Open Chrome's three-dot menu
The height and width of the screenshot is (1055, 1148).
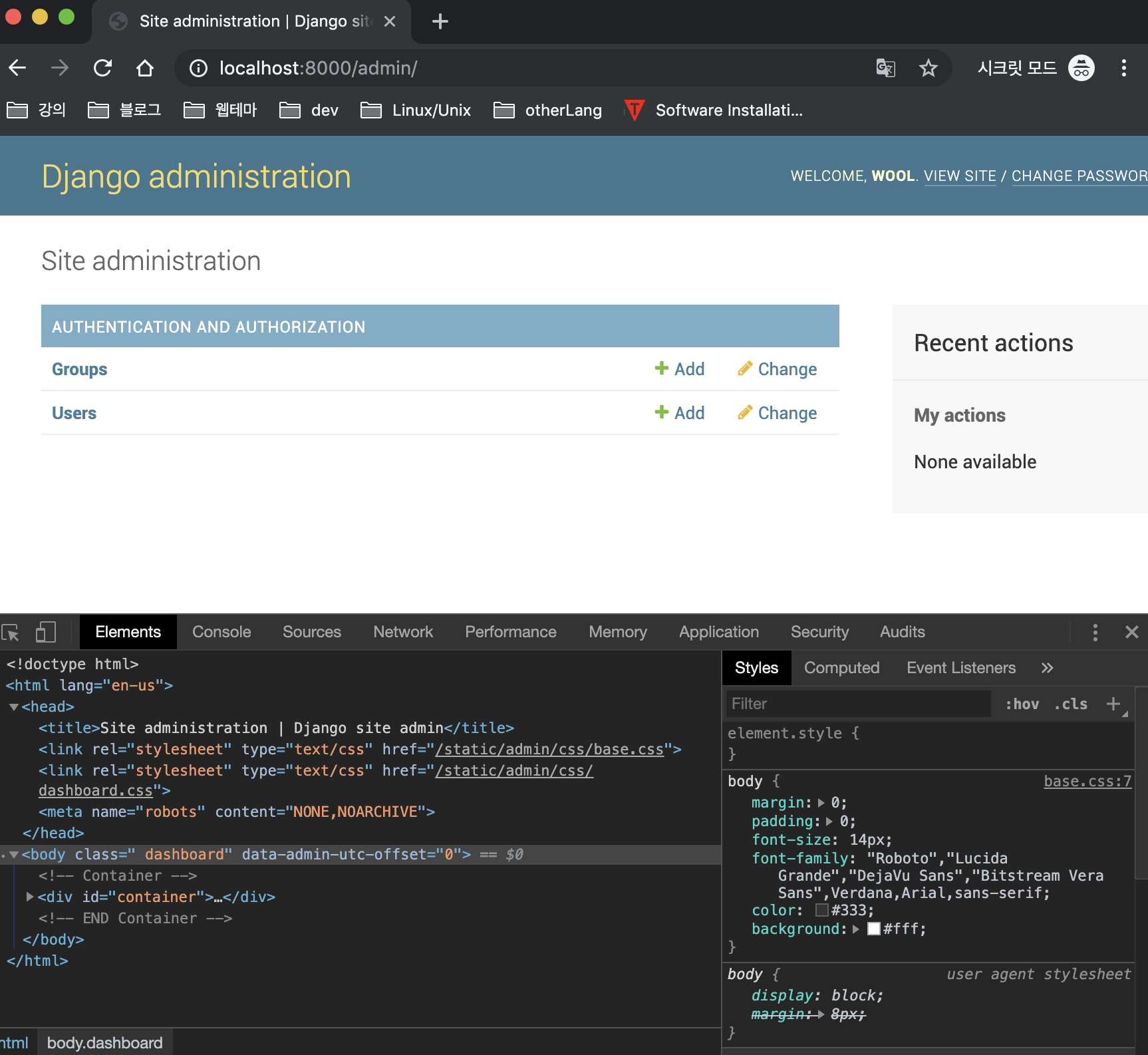click(1124, 68)
